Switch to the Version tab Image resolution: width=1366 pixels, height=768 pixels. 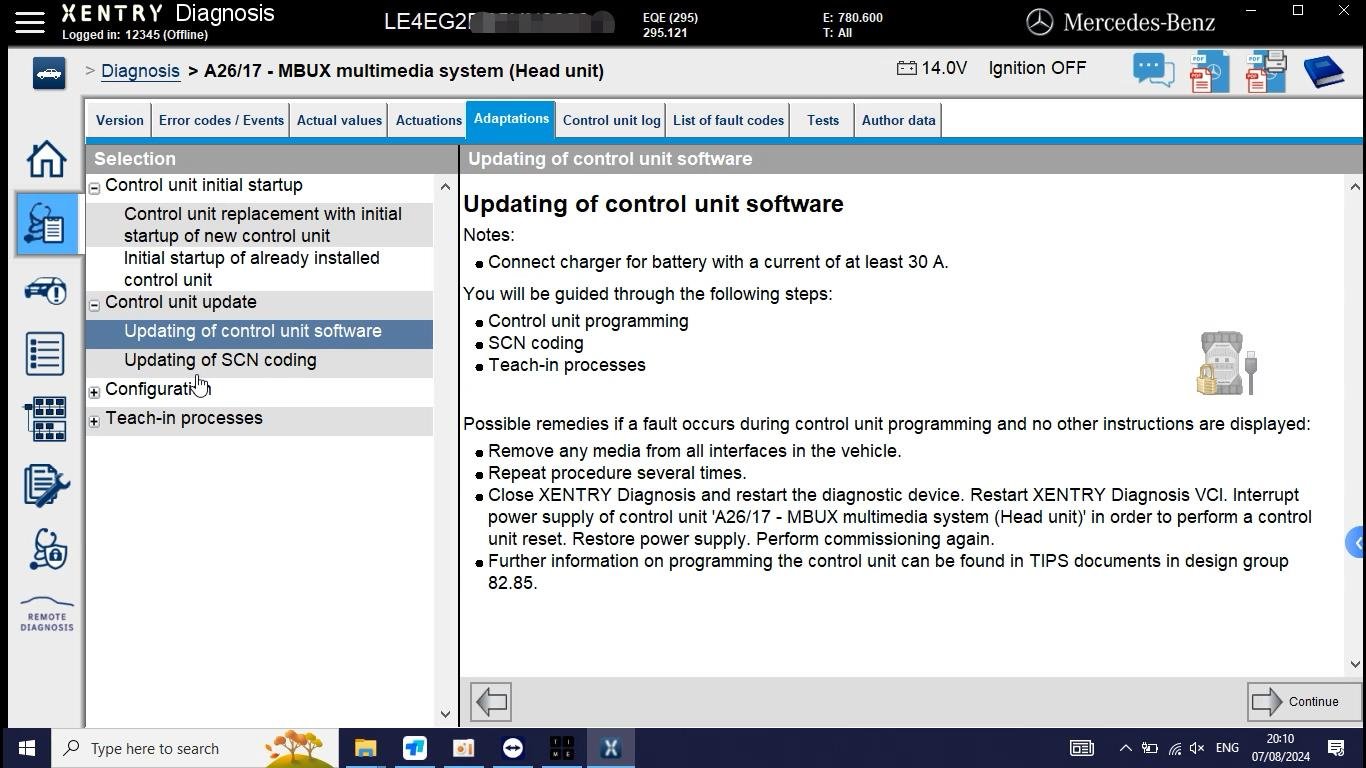click(x=120, y=120)
